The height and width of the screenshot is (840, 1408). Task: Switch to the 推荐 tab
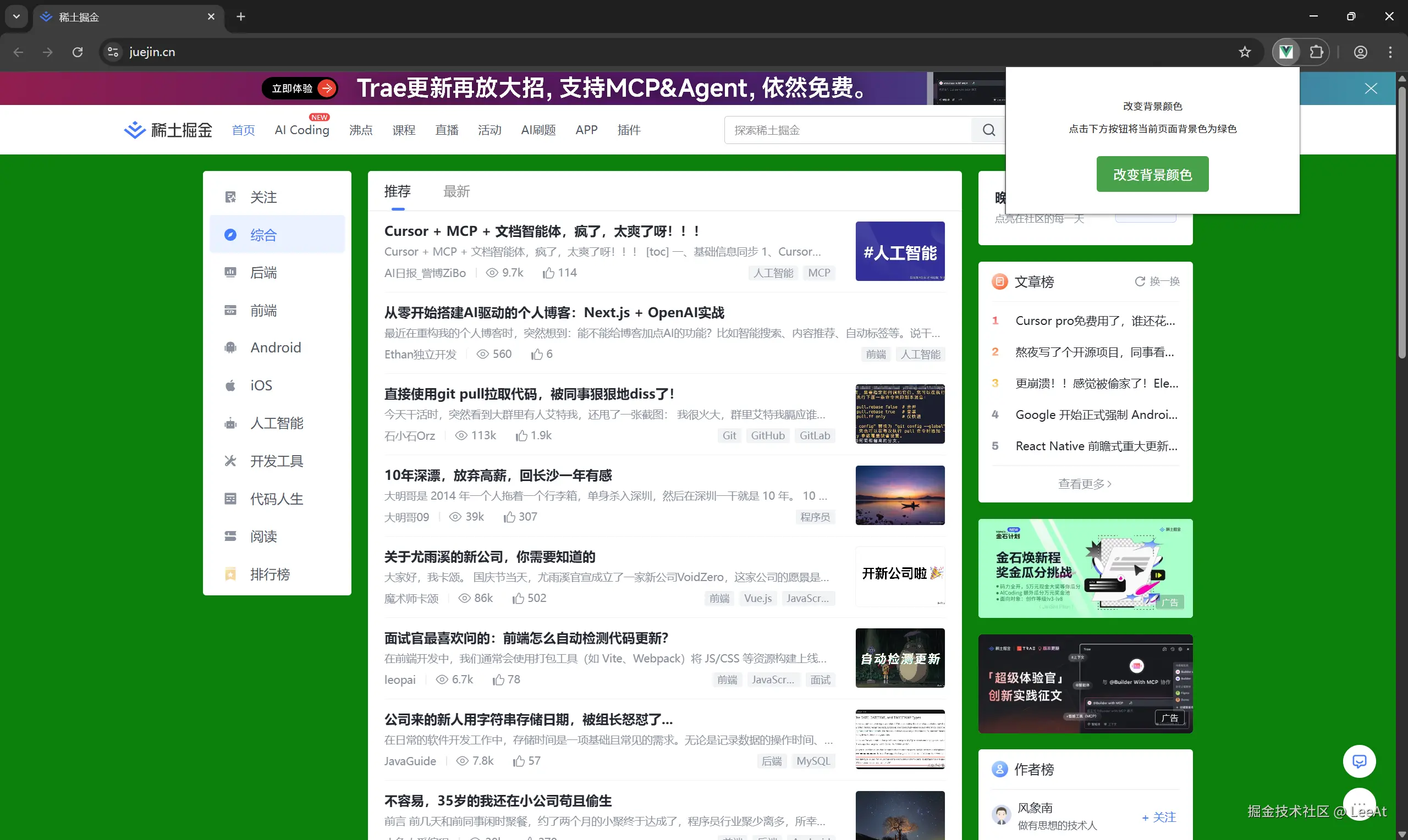tap(398, 191)
